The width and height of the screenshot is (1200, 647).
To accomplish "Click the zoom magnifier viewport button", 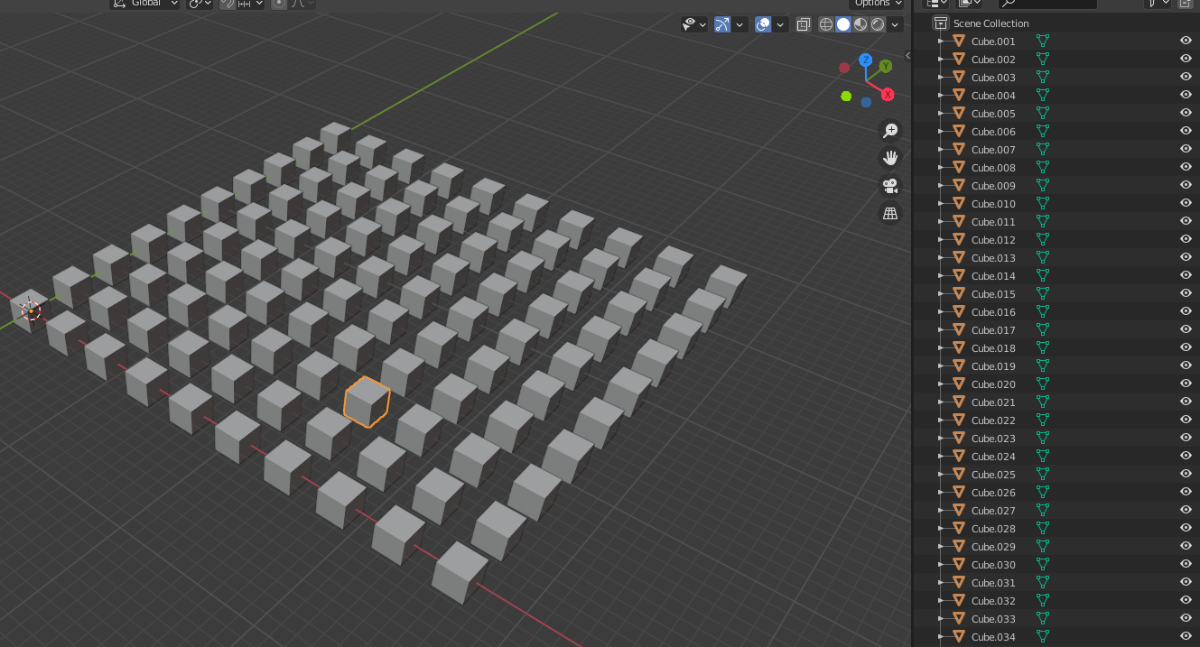I will pos(890,131).
